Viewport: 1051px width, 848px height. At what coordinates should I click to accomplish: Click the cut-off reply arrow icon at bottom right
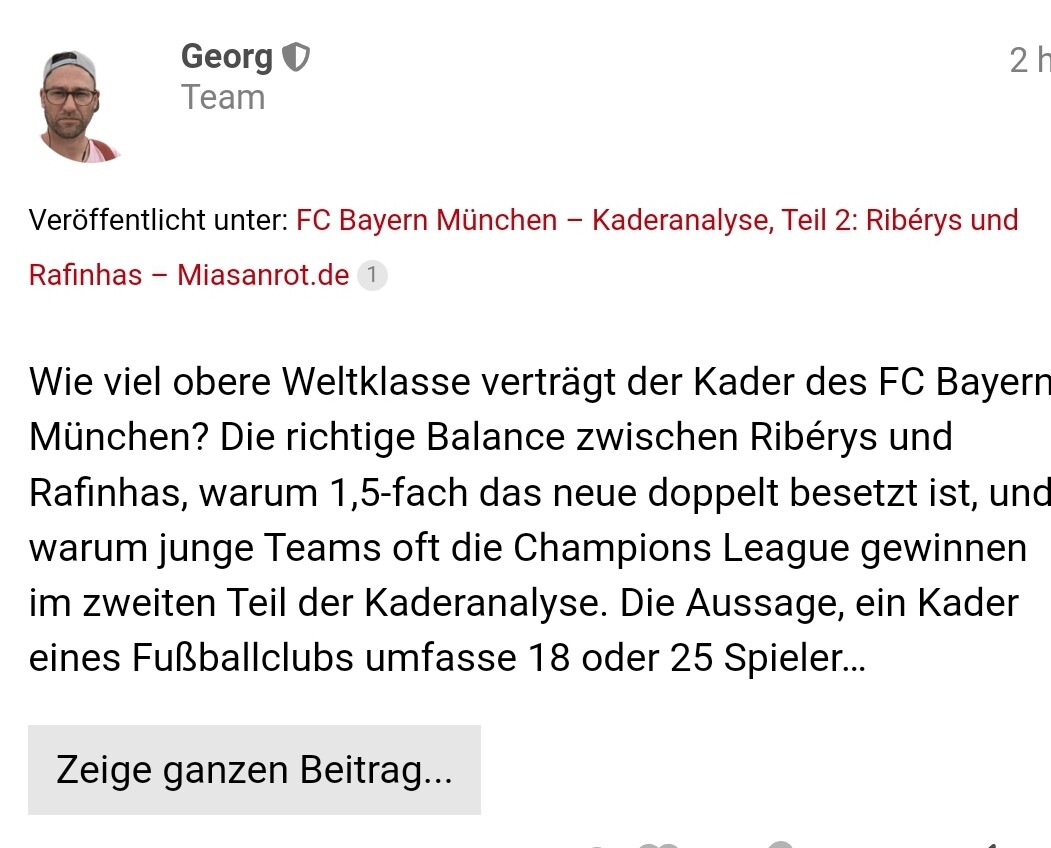point(992,844)
